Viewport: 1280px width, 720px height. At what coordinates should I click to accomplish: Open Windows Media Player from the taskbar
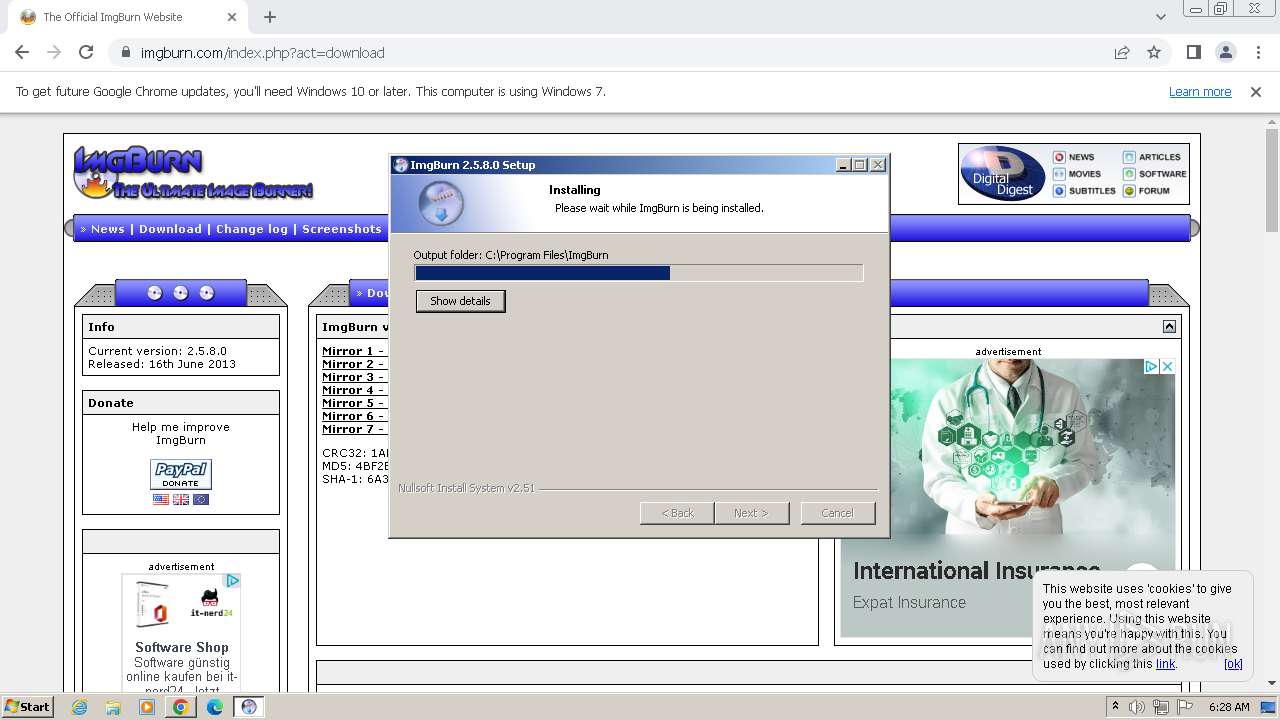pos(147,707)
